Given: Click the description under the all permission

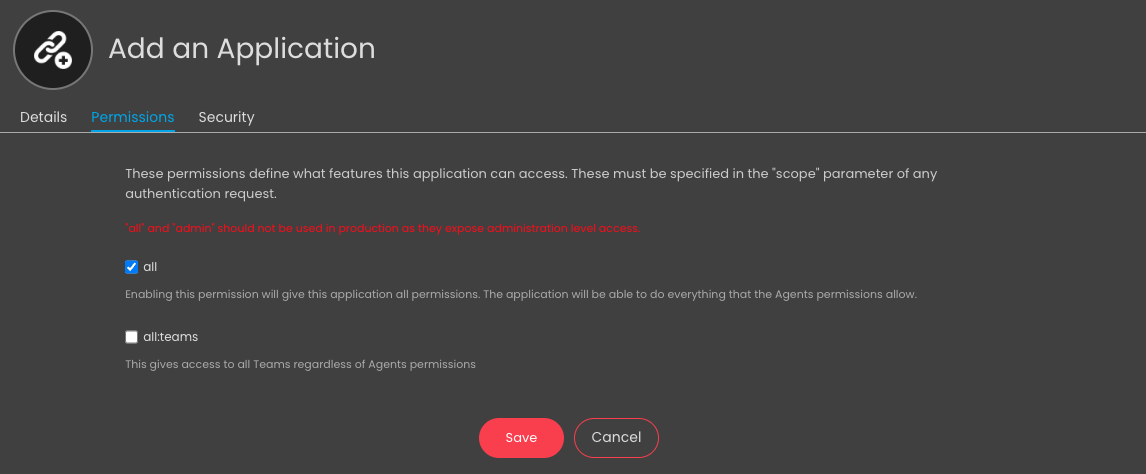Looking at the screenshot, I should click(520, 295).
